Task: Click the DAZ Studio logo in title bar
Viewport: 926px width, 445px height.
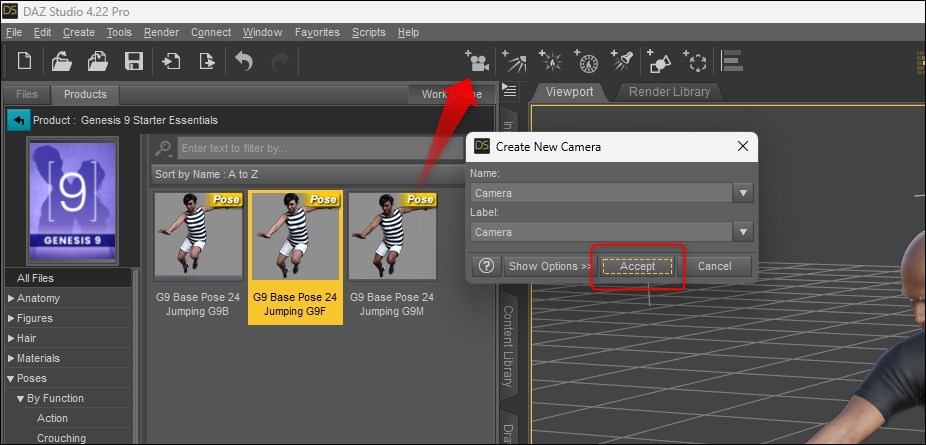Action: tap(10, 11)
